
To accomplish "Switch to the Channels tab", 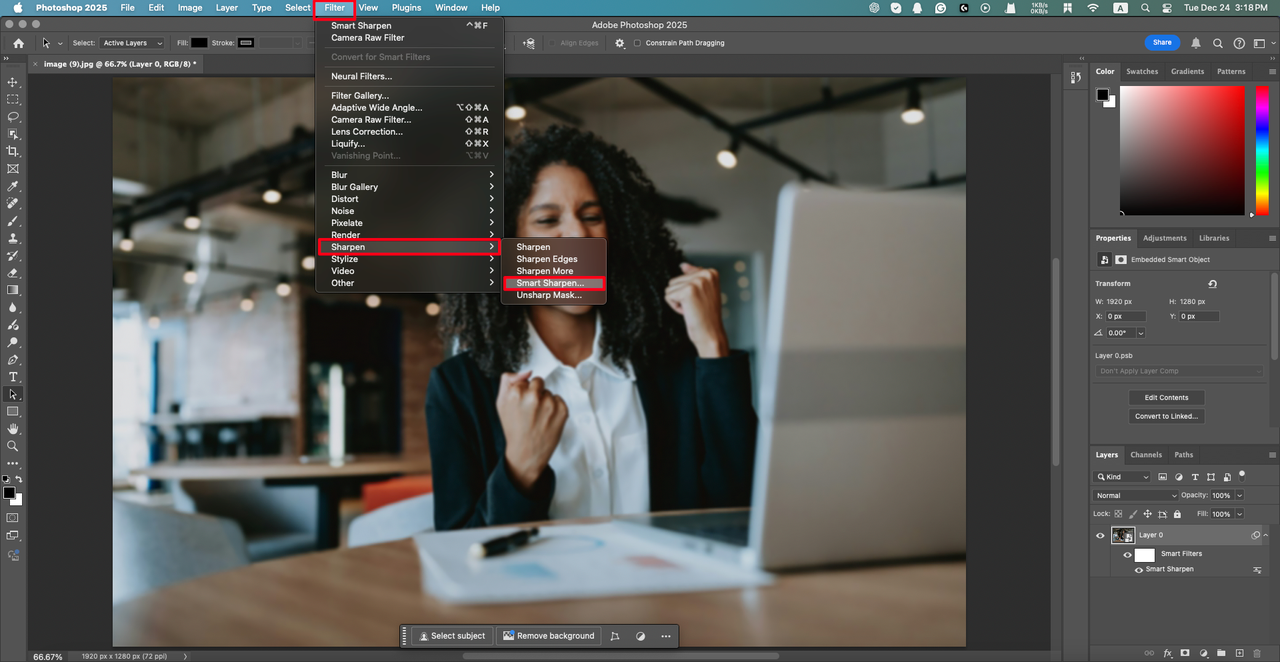I will pyautogui.click(x=1146, y=455).
